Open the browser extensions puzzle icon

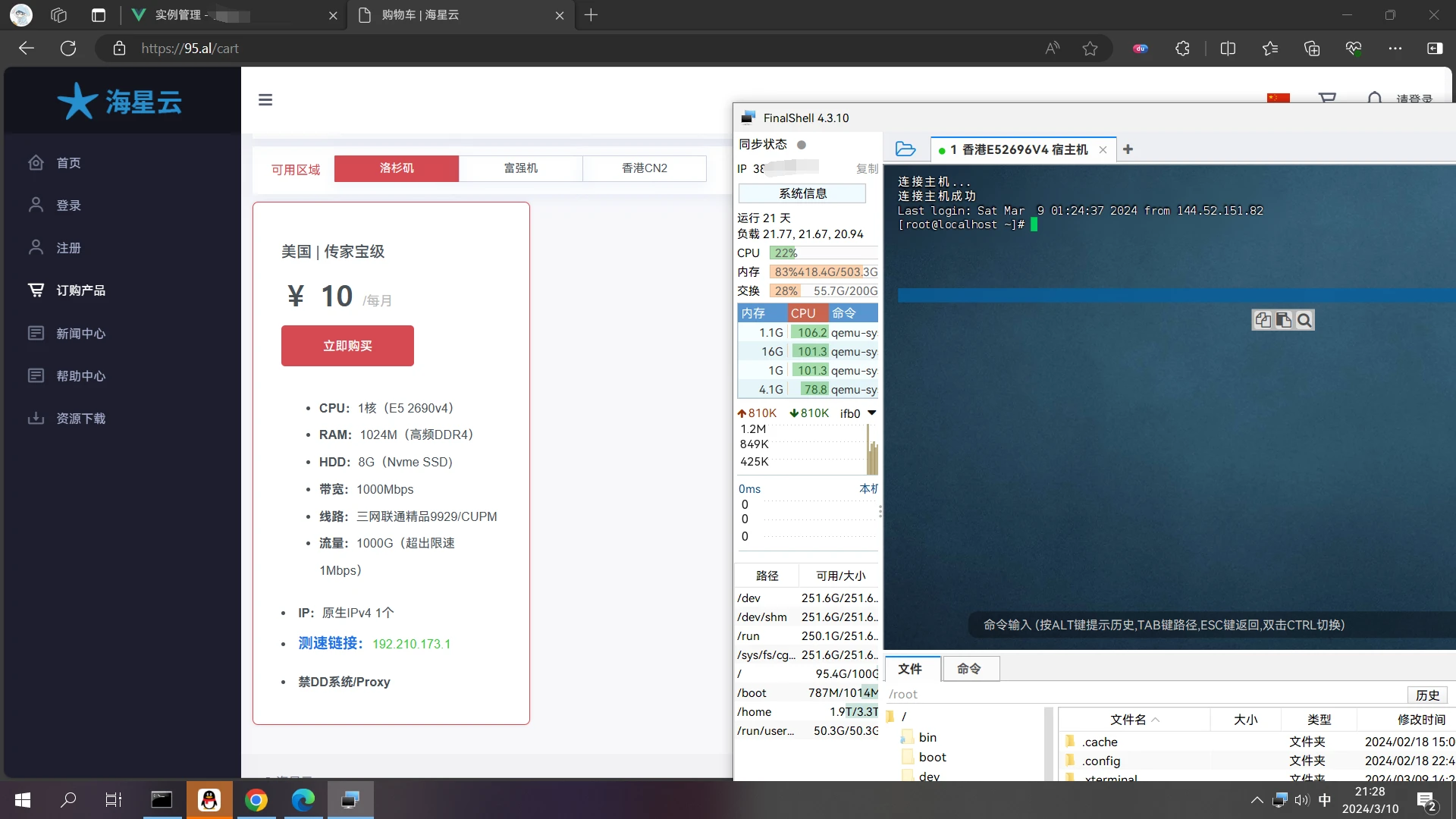1182,49
